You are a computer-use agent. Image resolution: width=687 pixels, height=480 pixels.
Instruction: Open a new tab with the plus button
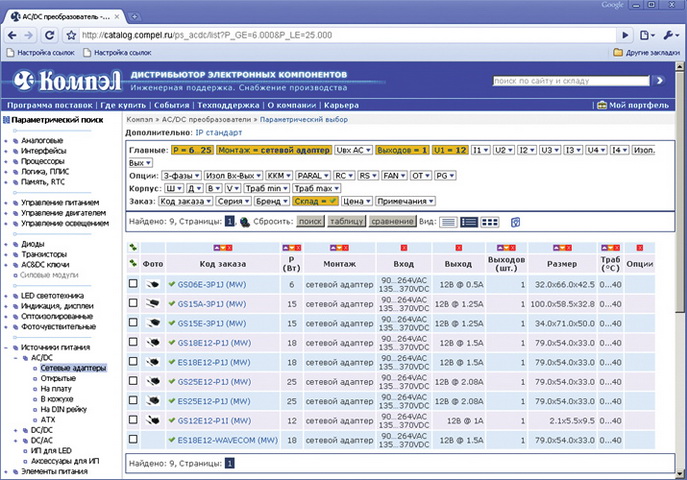(x=134, y=17)
